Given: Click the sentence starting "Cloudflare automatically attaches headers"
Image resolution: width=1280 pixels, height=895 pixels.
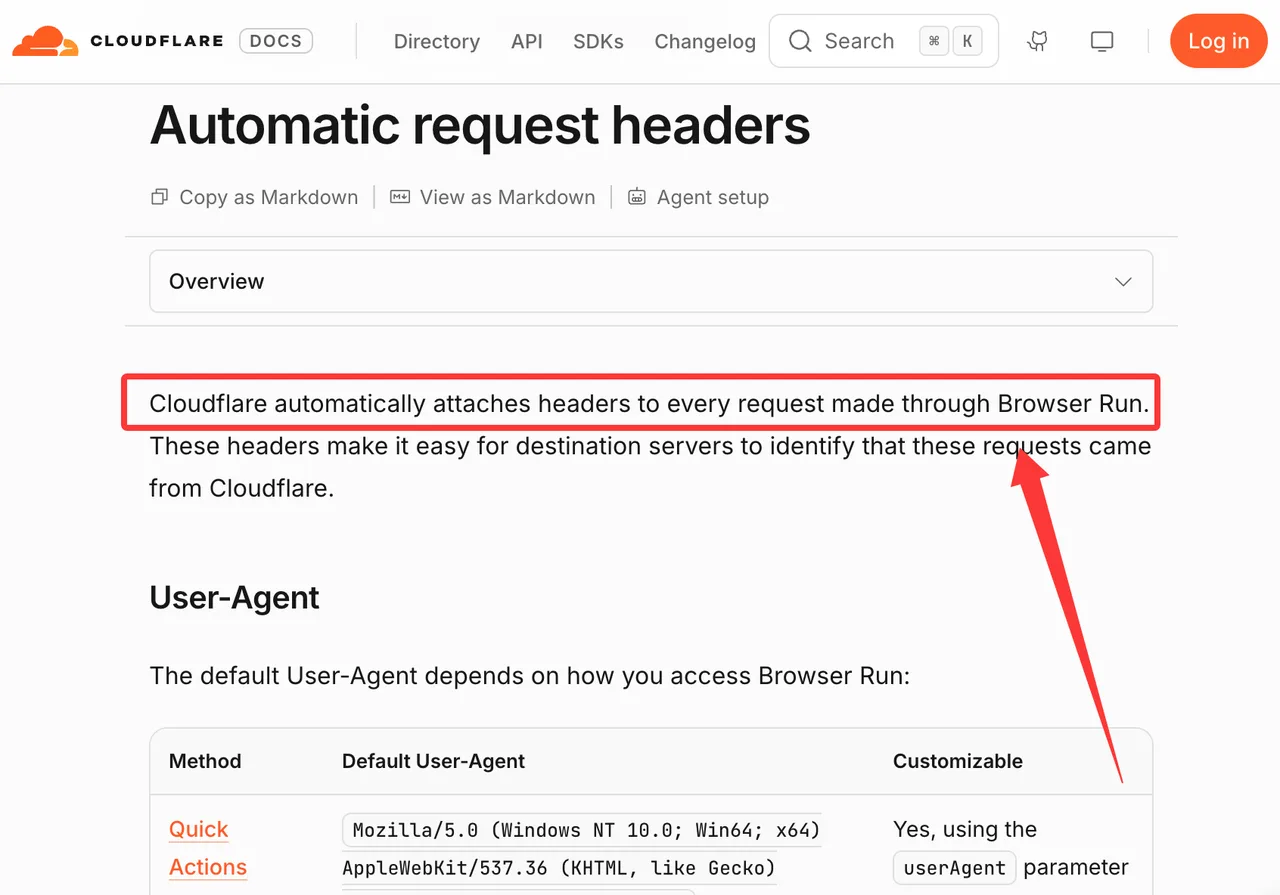Looking at the screenshot, I should pyautogui.click(x=650, y=403).
